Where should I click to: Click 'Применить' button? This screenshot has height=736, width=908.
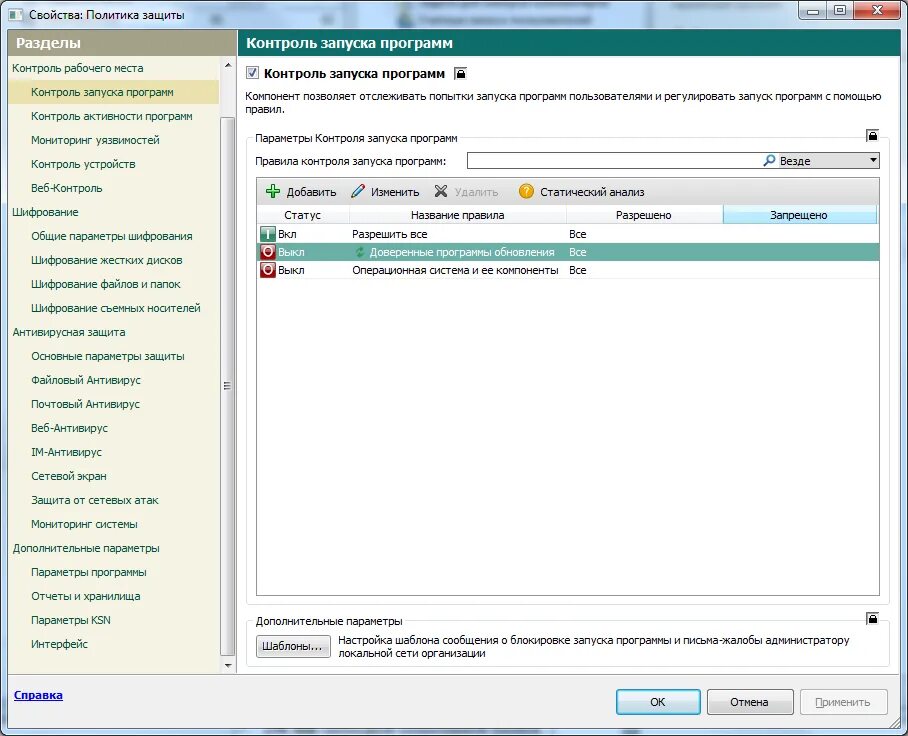[843, 702]
